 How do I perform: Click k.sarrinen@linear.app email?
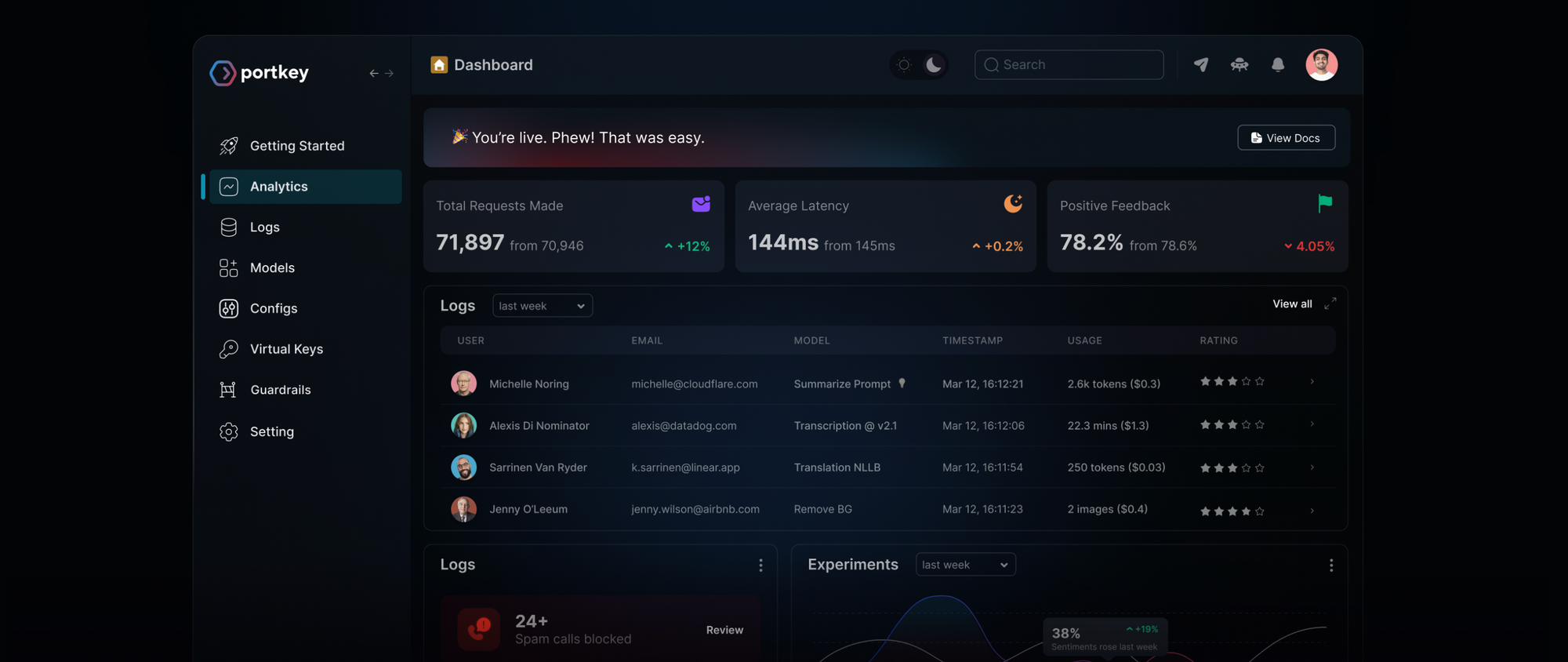685,467
